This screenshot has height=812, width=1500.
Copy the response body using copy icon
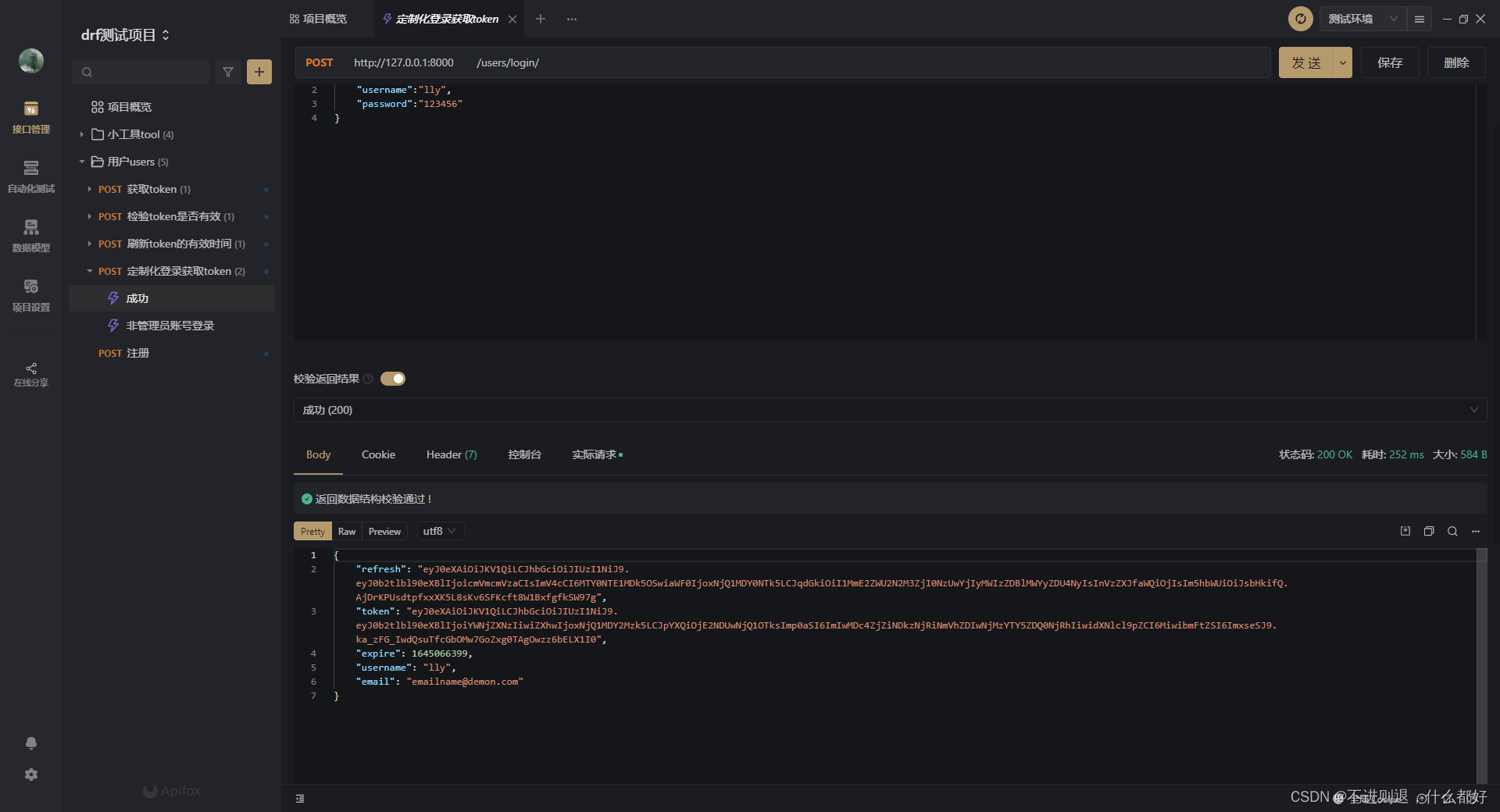[1429, 531]
